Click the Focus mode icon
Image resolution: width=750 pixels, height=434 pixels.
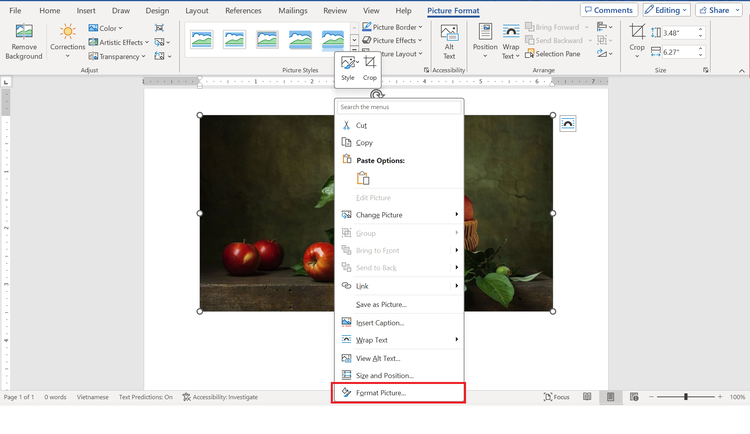click(548, 397)
